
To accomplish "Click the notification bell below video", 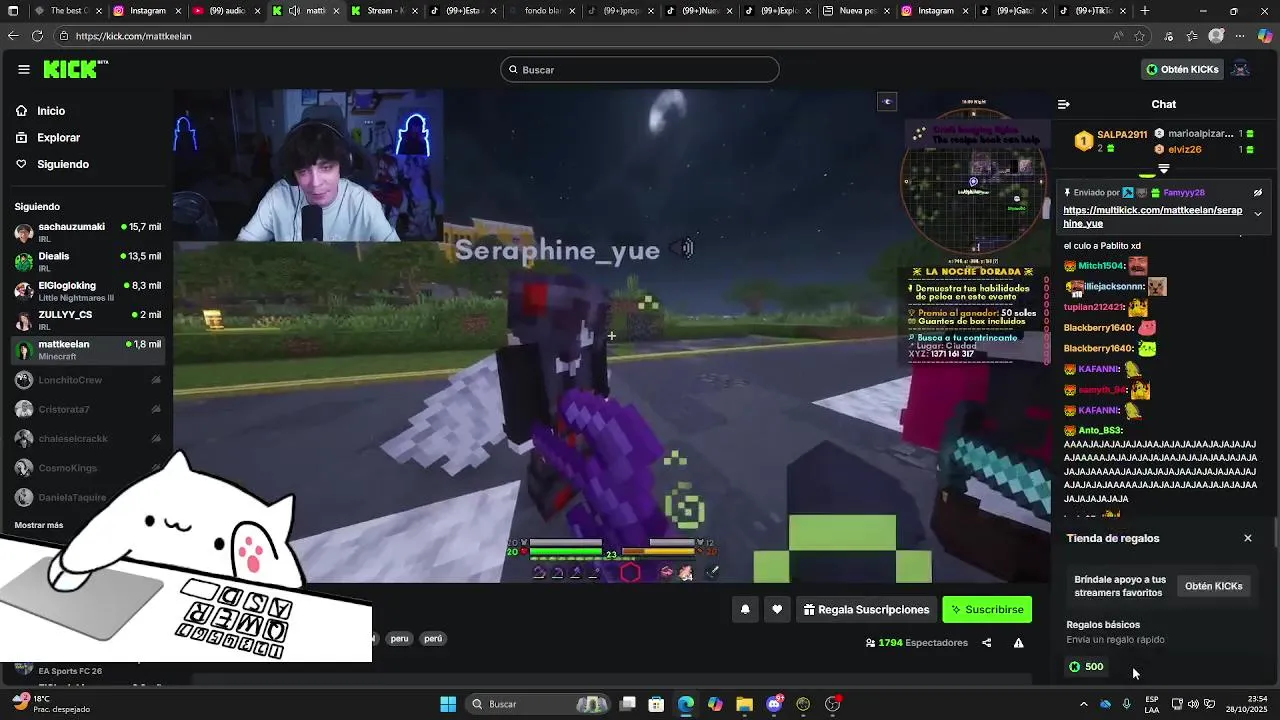I will [x=745, y=609].
